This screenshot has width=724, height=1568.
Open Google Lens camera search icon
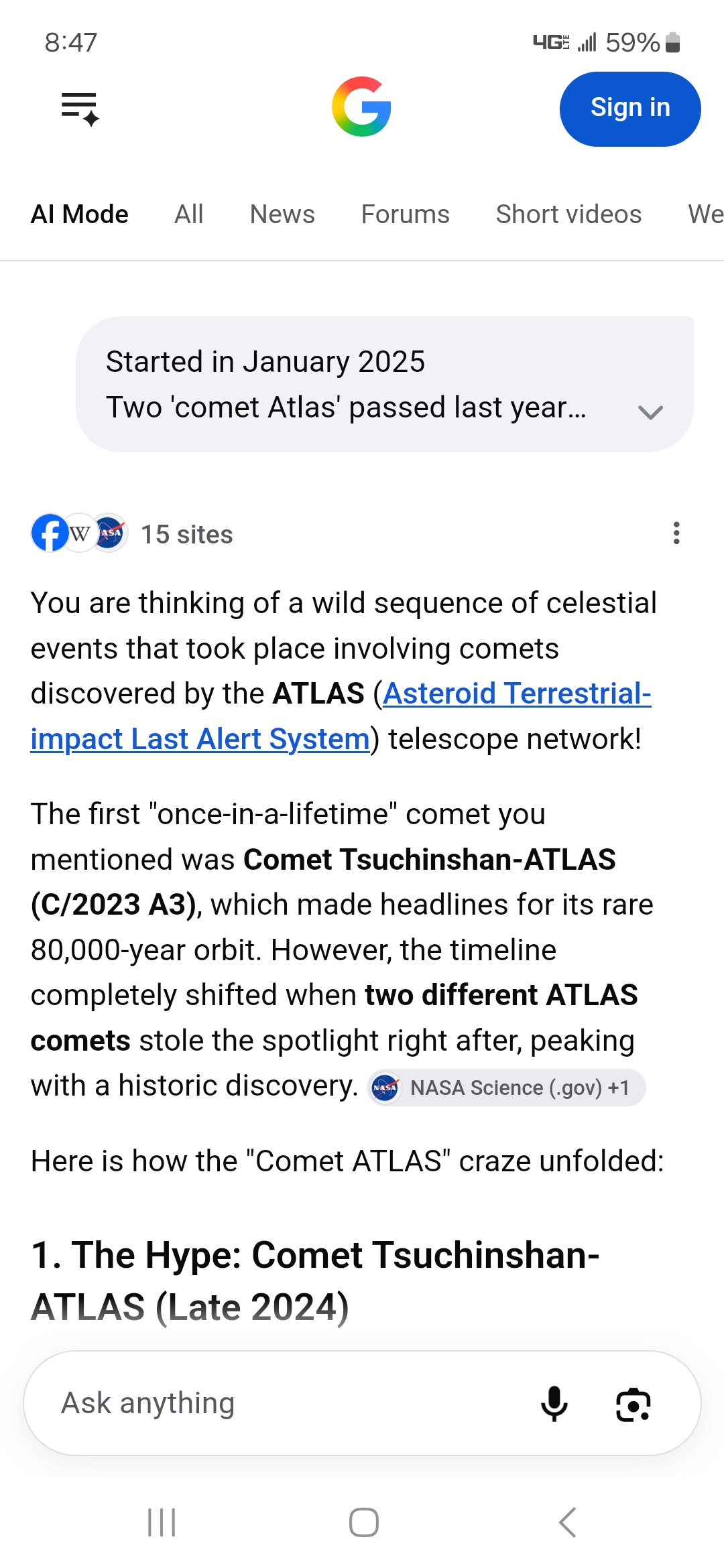coord(633,1404)
